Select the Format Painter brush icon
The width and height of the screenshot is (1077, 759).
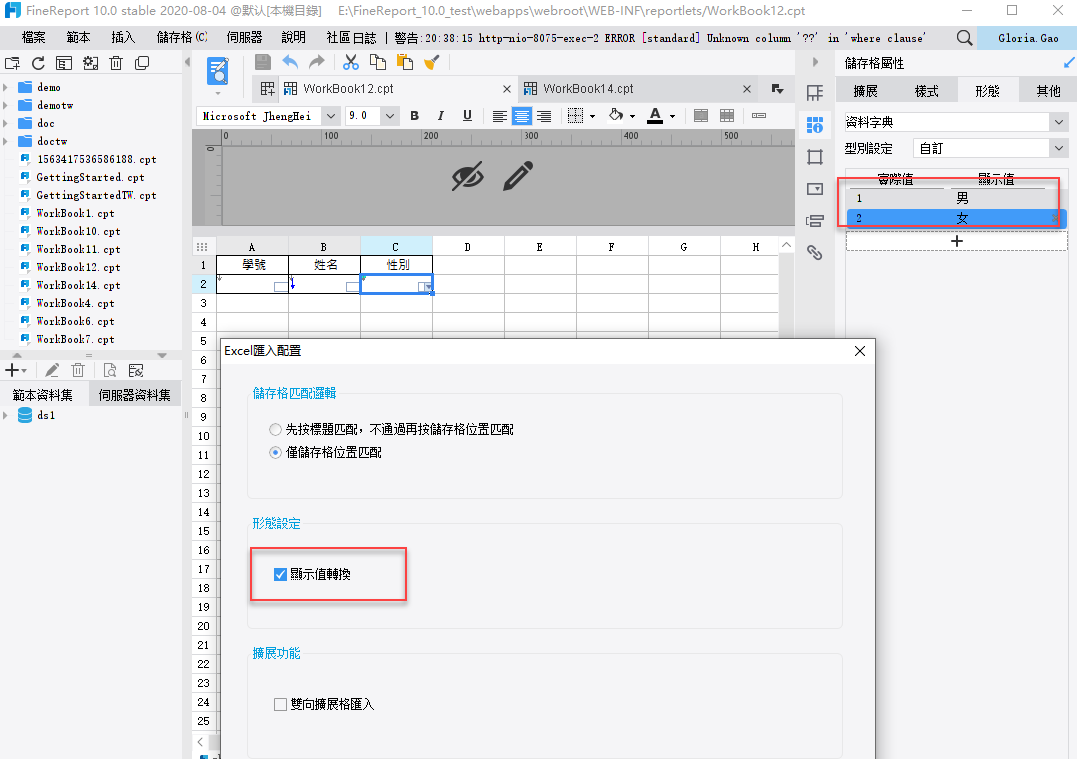tap(432, 61)
